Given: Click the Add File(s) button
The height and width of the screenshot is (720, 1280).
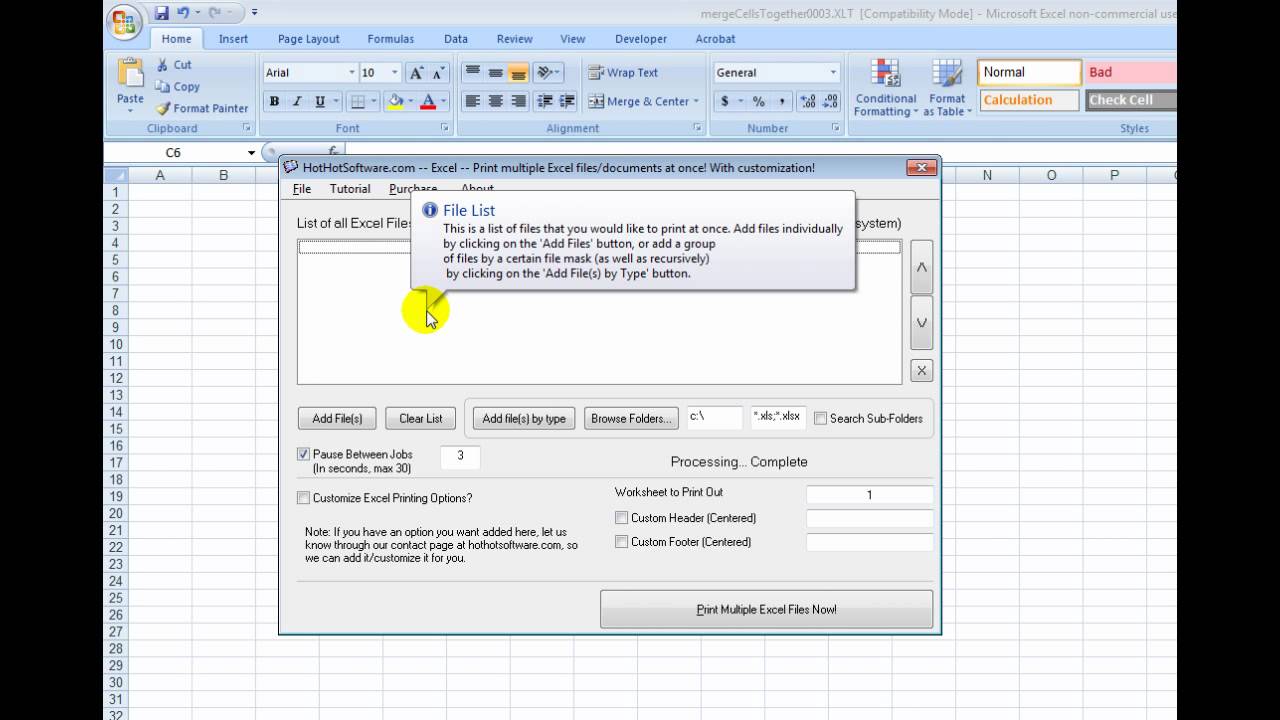Looking at the screenshot, I should point(337,418).
